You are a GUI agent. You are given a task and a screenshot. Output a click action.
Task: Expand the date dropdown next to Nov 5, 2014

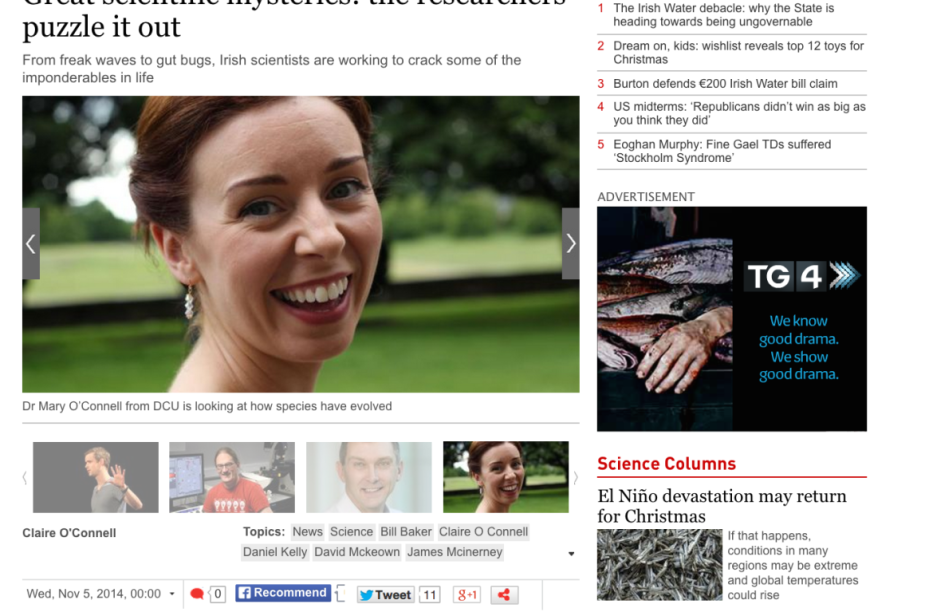[x=171, y=594]
